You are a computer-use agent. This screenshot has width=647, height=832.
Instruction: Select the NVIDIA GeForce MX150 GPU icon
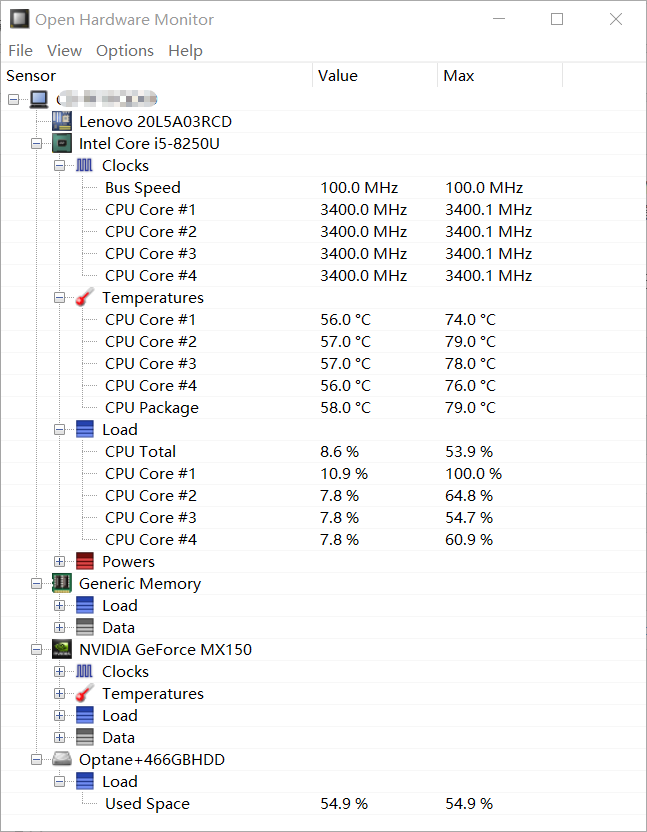point(62,649)
